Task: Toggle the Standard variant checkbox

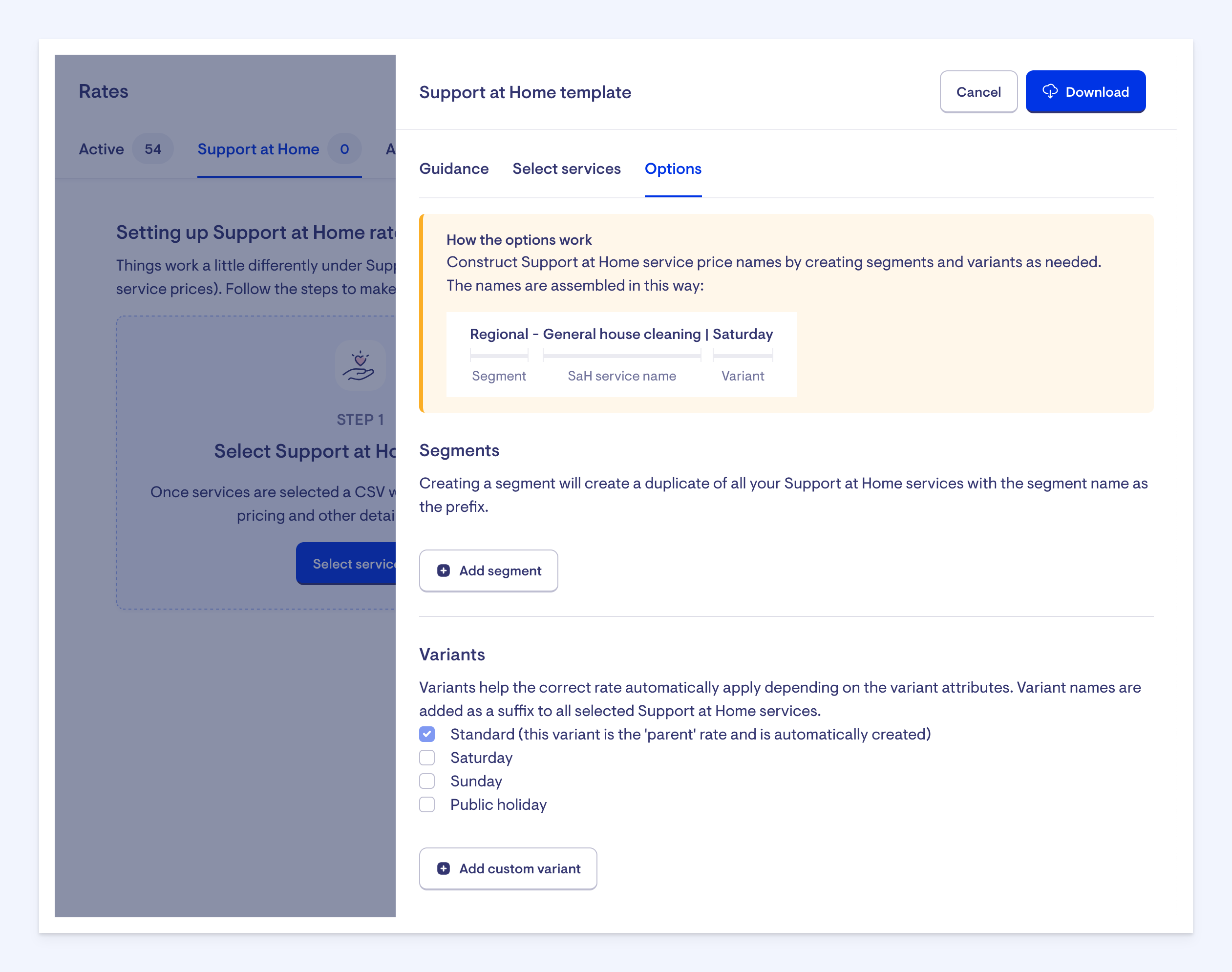Action: point(427,734)
